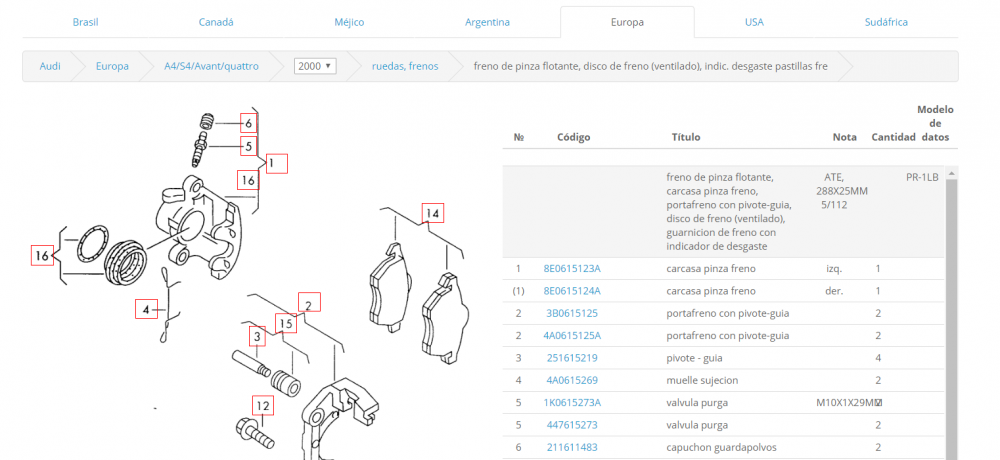Click the muelle sujecion title cell
1000x460 pixels.
702,380
